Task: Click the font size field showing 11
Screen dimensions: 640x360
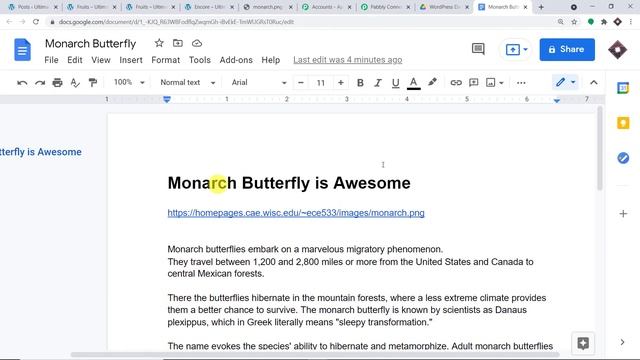Action: pos(321,83)
